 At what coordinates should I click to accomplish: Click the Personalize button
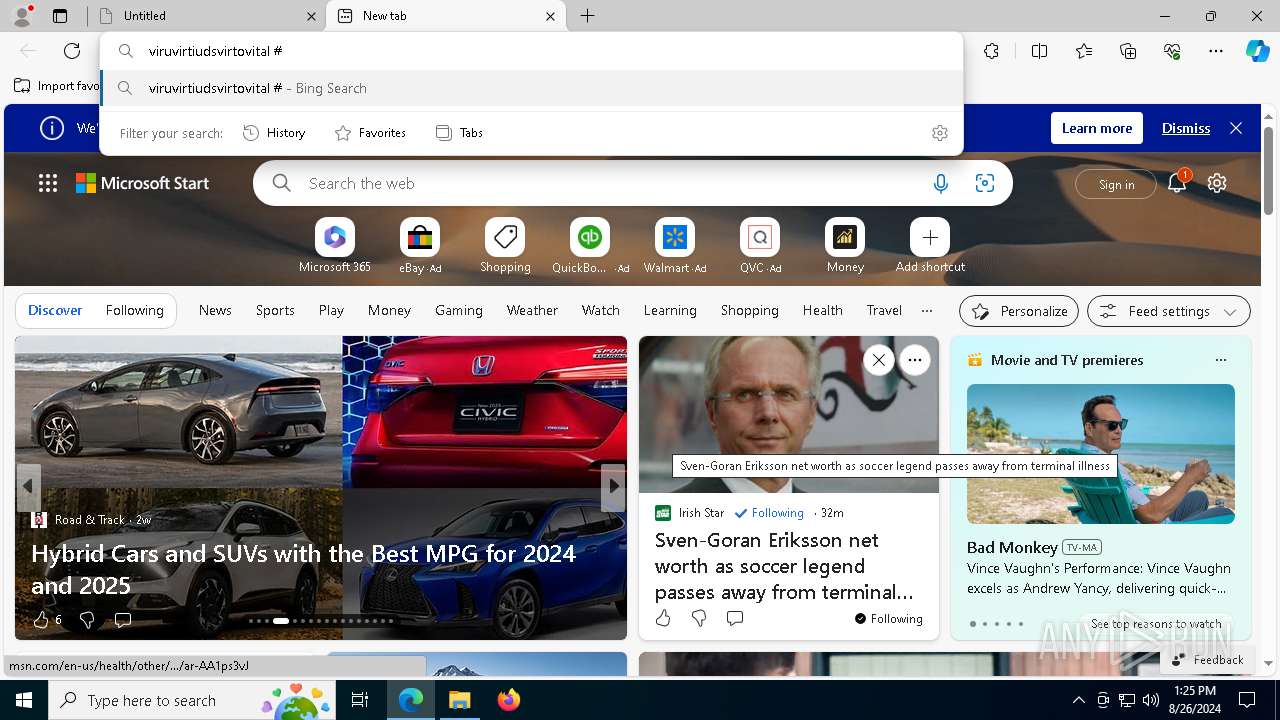(x=1019, y=311)
